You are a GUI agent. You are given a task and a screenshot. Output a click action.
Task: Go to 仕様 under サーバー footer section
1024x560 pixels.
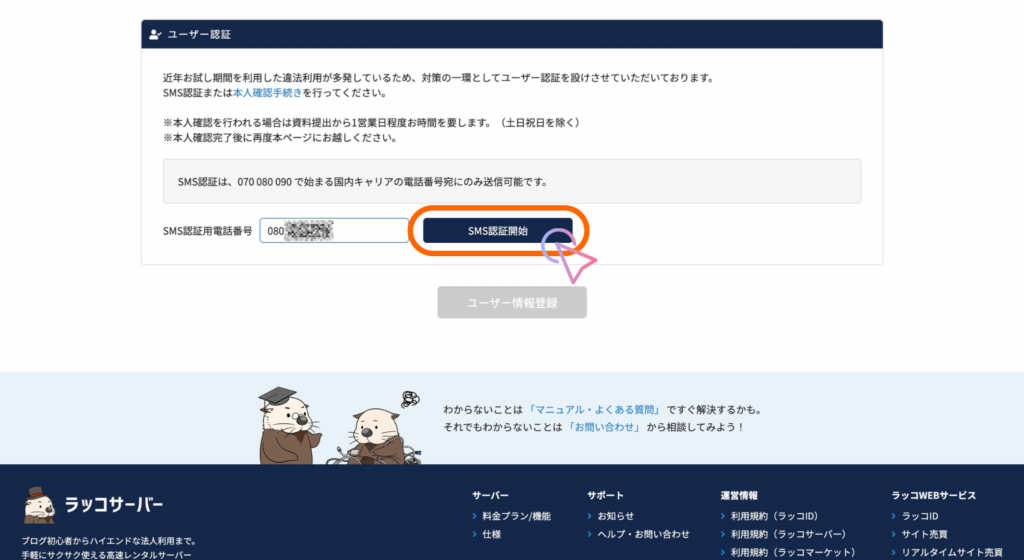click(x=491, y=535)
